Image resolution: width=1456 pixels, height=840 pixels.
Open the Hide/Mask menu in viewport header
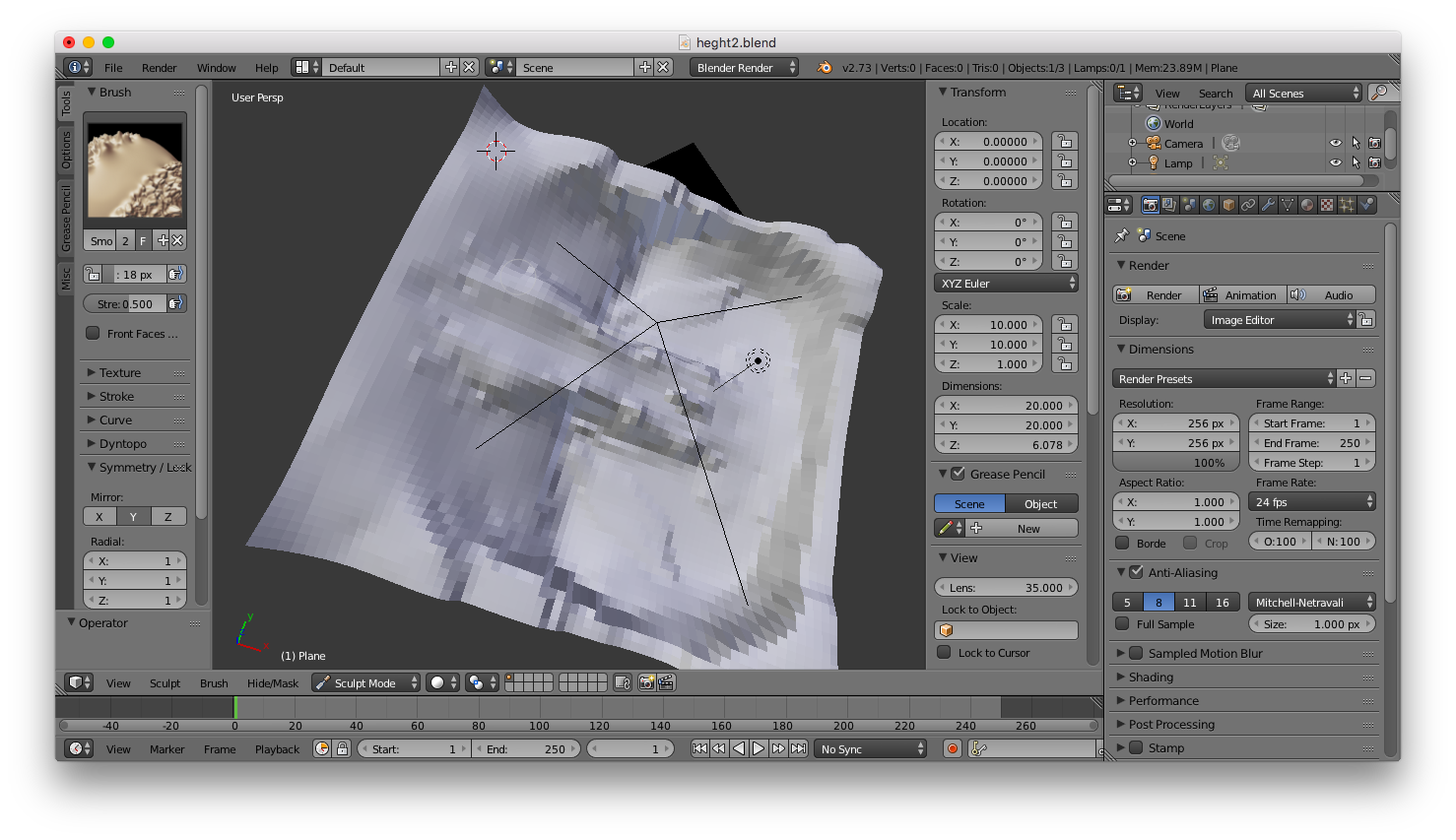[x=273, y=683]
